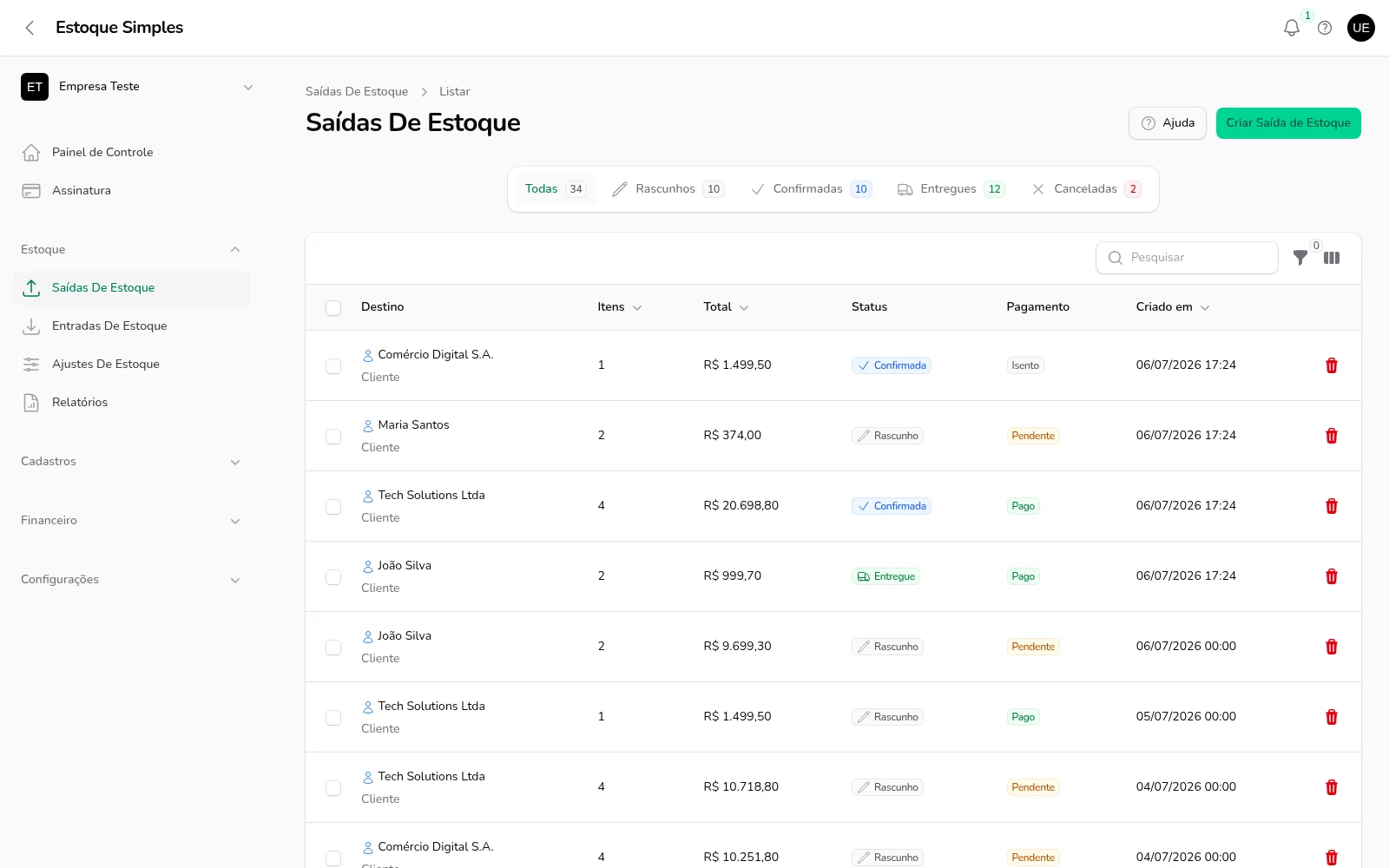Delete the Maria Santos row with trash icon
Image resolution: width=1389 pixels, height=868 pixels.
point(1332,436)
